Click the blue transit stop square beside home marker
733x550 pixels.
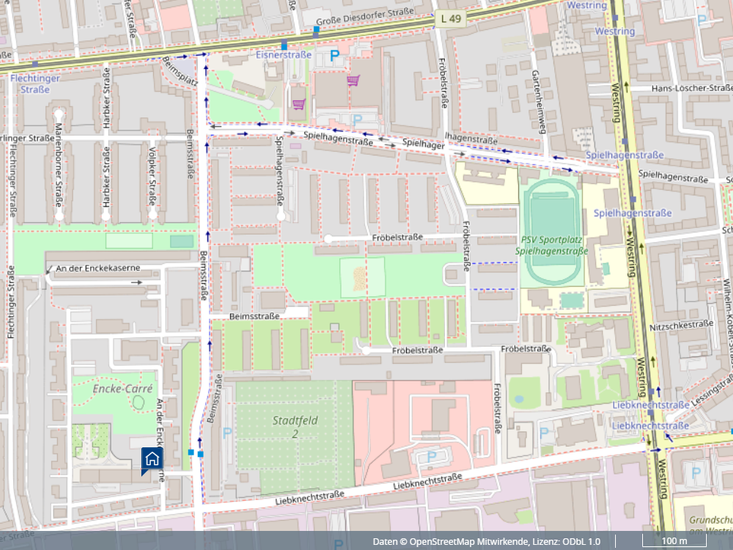click(x=201, y=454)
